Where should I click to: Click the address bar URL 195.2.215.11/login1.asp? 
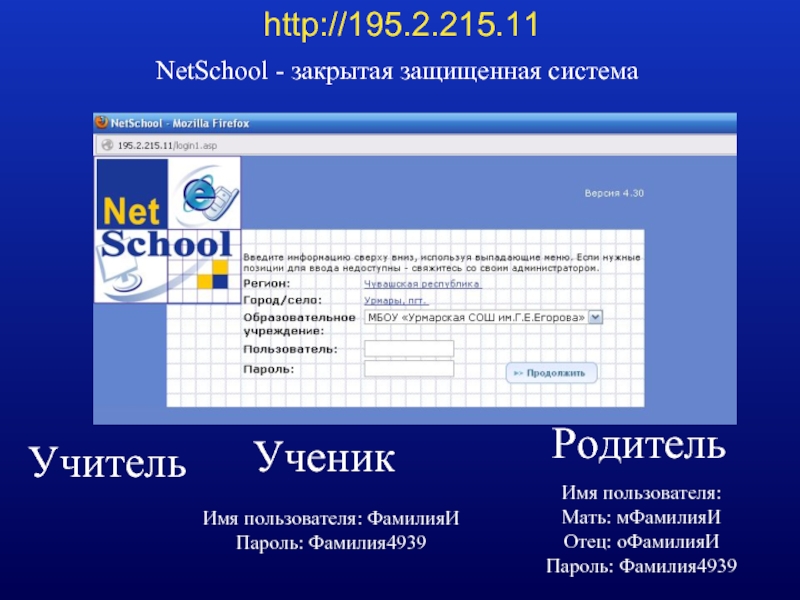[x=167, y=145]
